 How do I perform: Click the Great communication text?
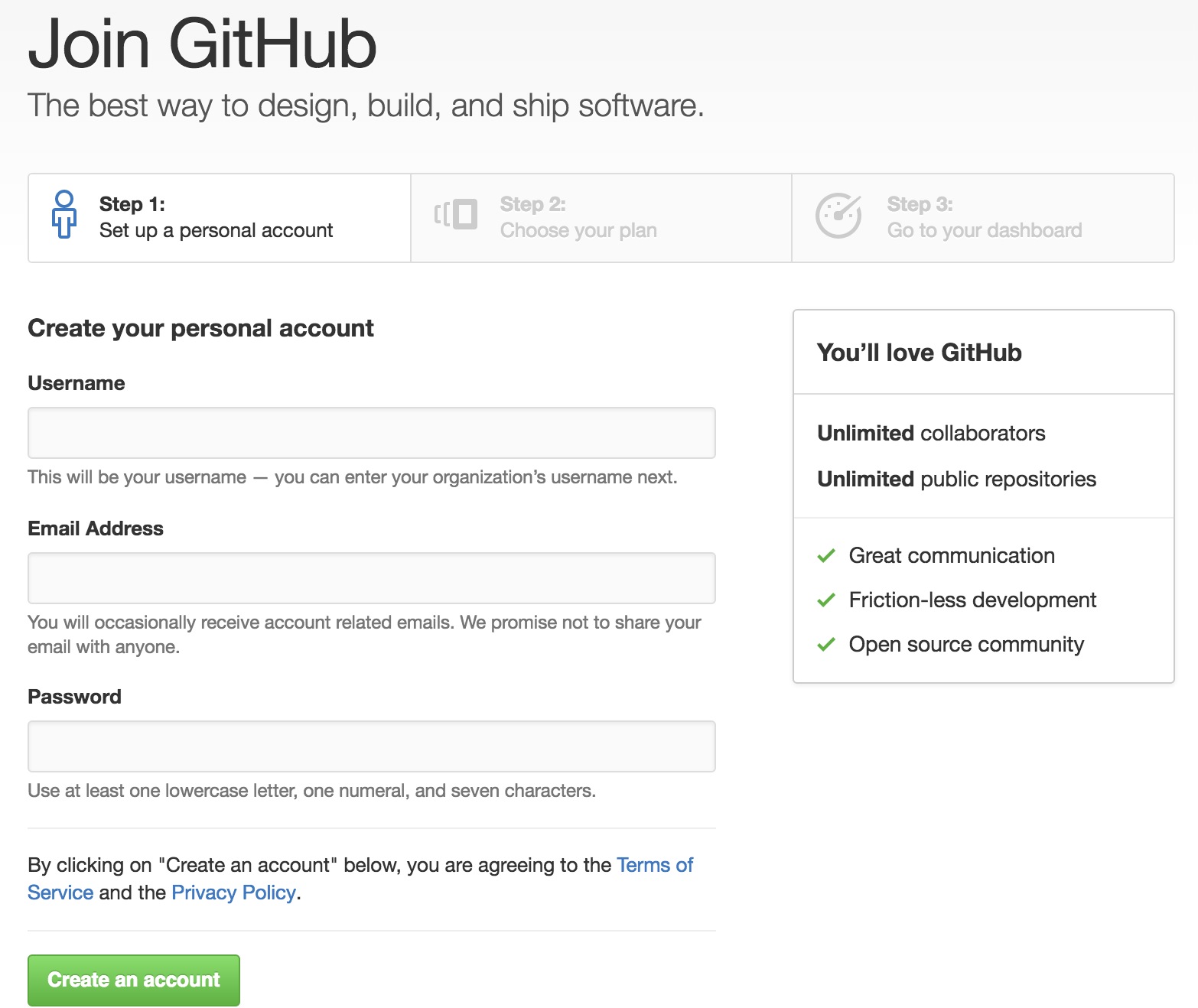click(952, 556)
